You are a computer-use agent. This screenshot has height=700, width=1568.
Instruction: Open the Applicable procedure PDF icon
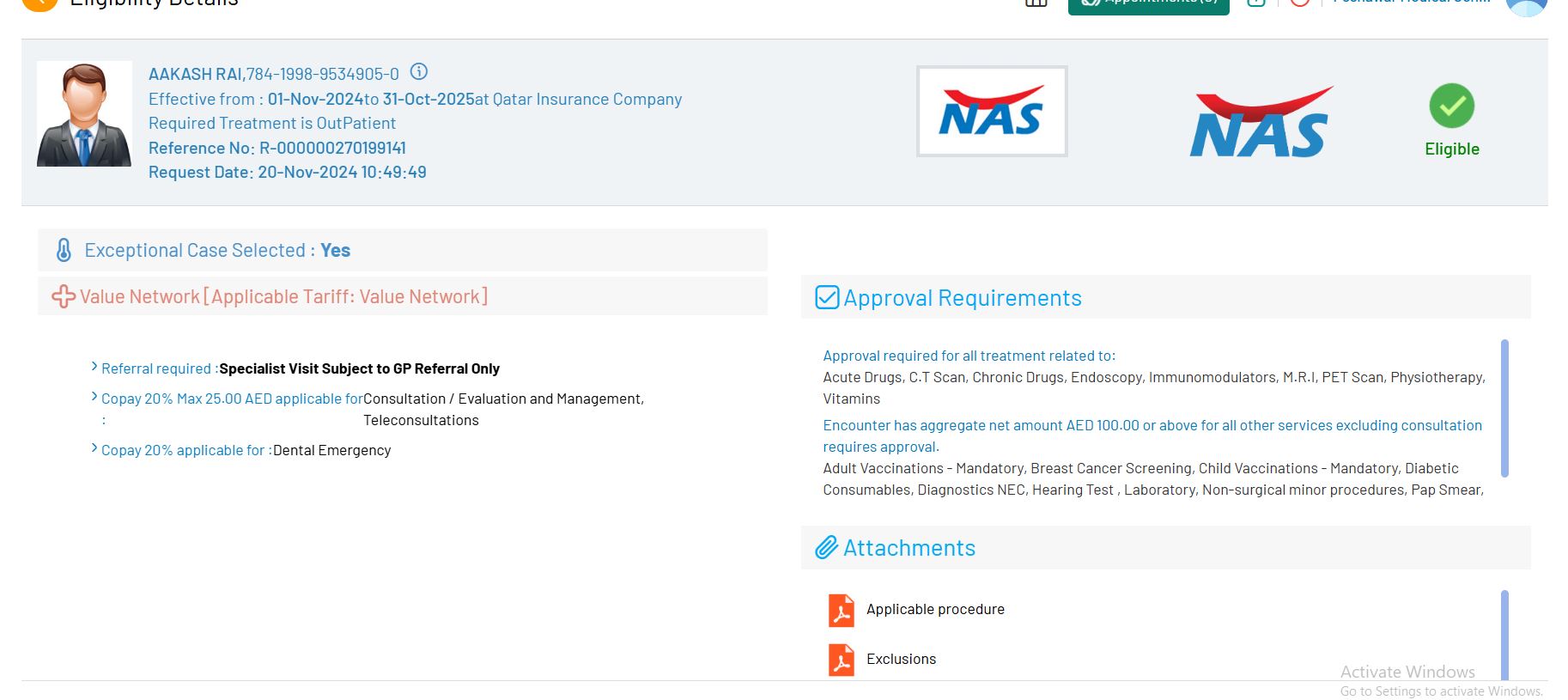pos(841,610)
